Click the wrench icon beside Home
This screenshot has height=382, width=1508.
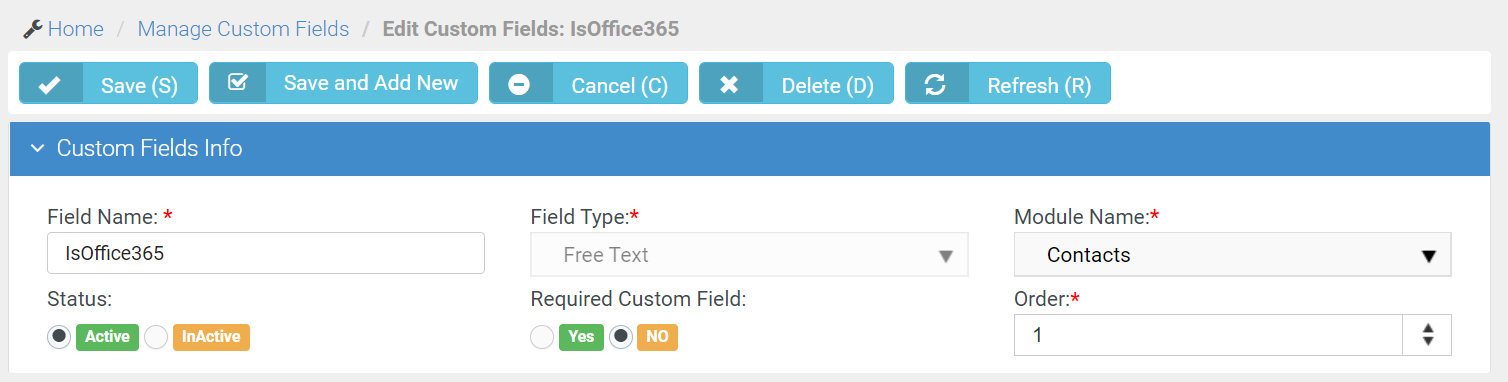[x=32, y=29]
